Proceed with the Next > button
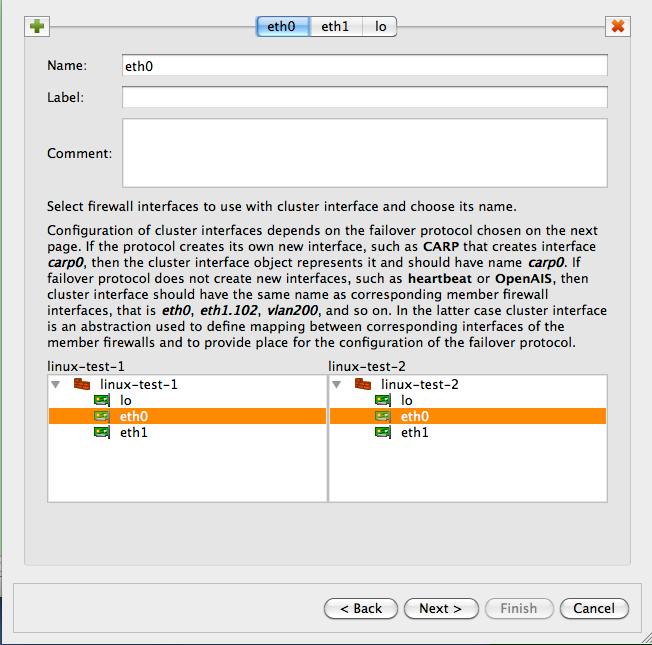The height and width of the screenshot is (645, 652). (441, 608)
